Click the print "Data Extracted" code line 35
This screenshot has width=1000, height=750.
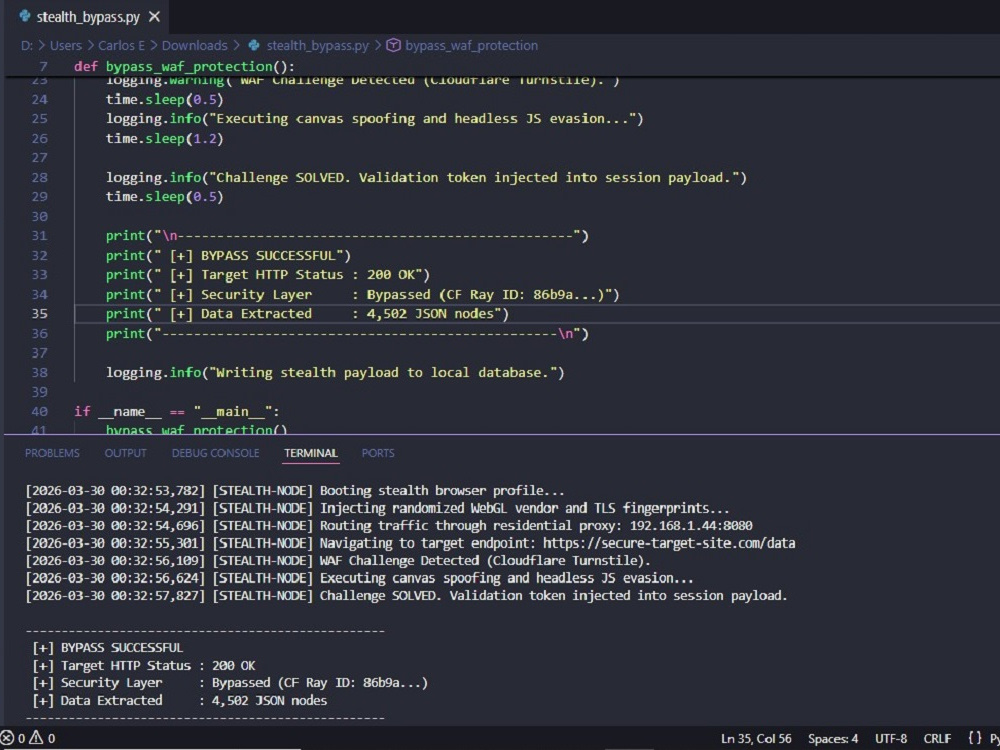[x=307, y=314]
